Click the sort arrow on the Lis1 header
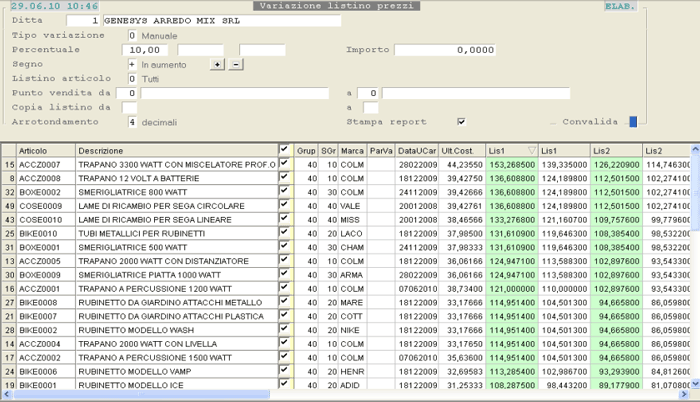The width and height of the screenshot is (700, 402). pyautogui.click(x=531, y=150)
